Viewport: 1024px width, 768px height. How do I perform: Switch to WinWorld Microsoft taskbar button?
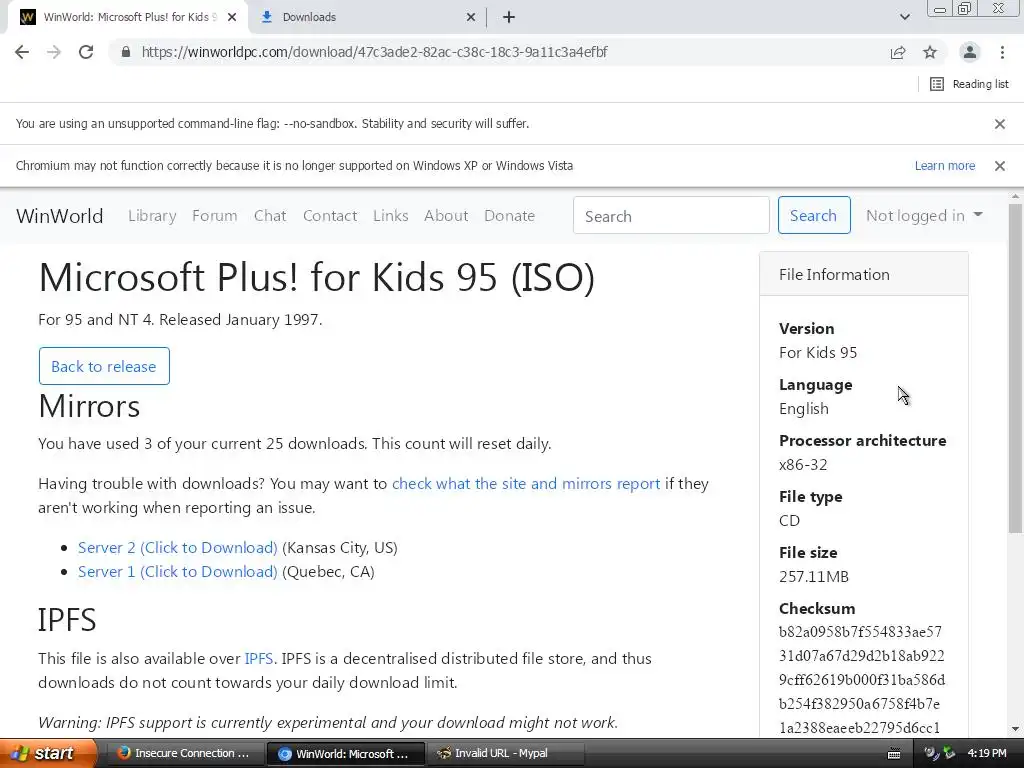345,754
